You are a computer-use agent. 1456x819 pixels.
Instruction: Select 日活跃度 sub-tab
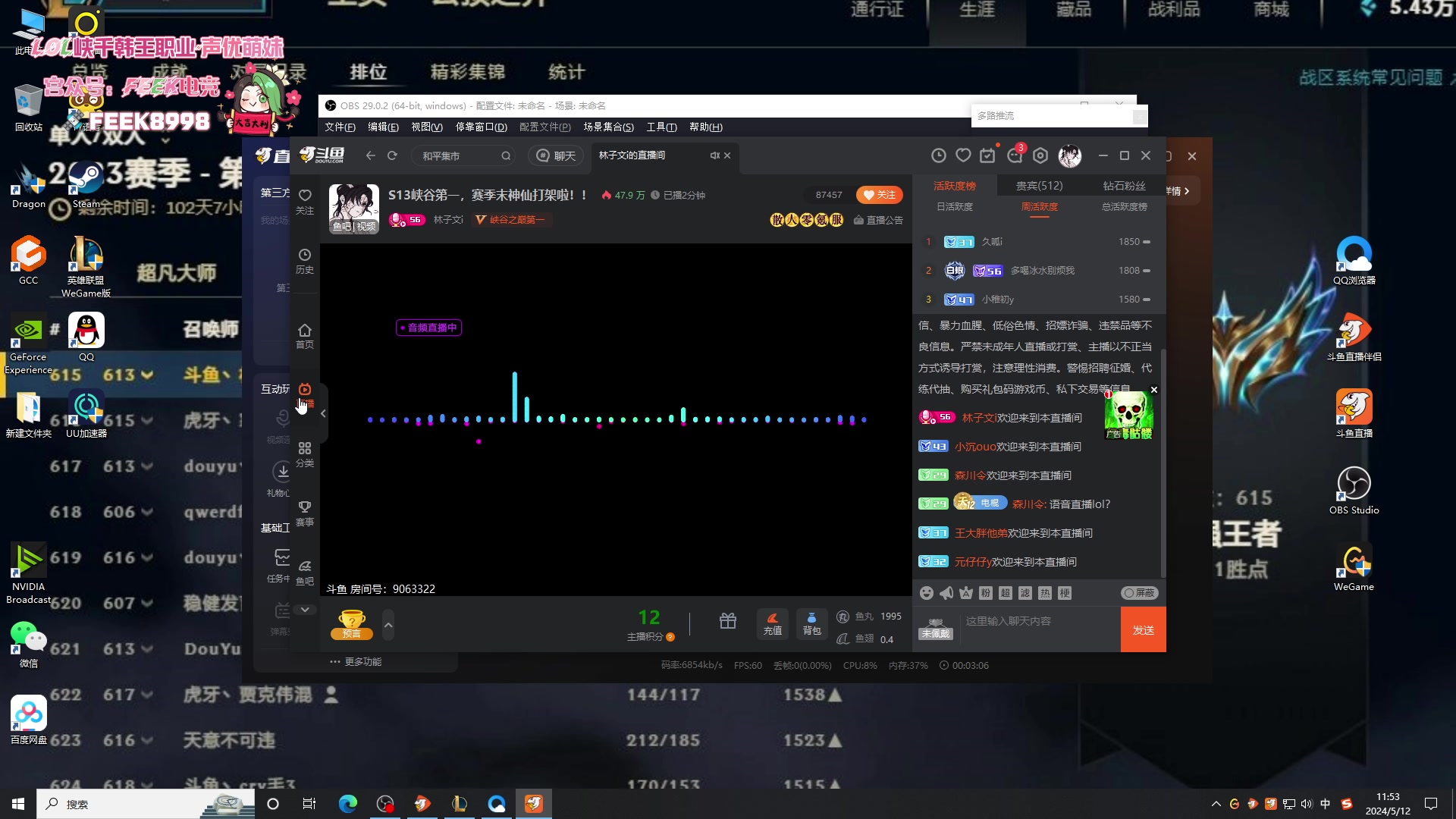coord(954,207)
